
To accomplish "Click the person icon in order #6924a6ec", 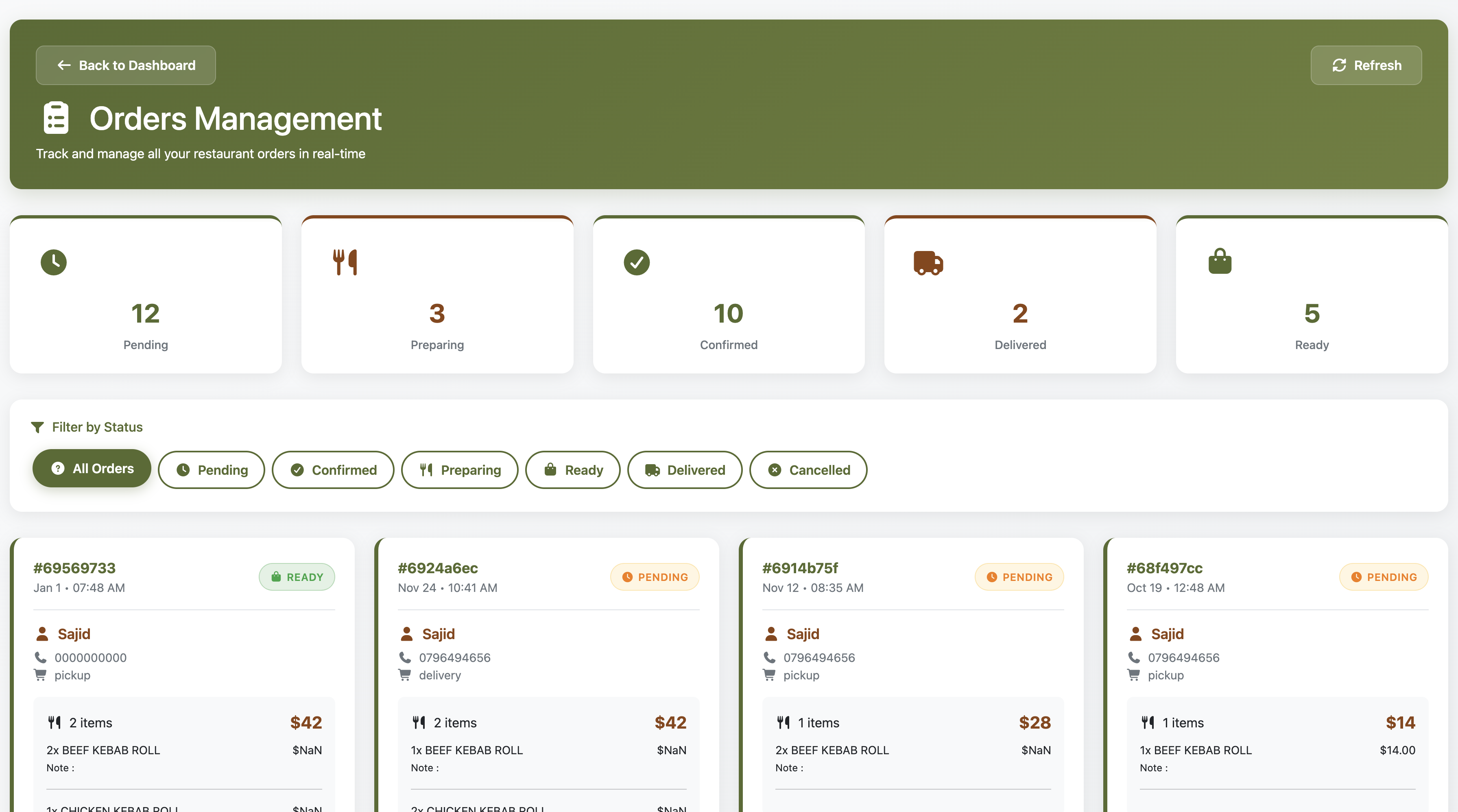I will point(407,634).
